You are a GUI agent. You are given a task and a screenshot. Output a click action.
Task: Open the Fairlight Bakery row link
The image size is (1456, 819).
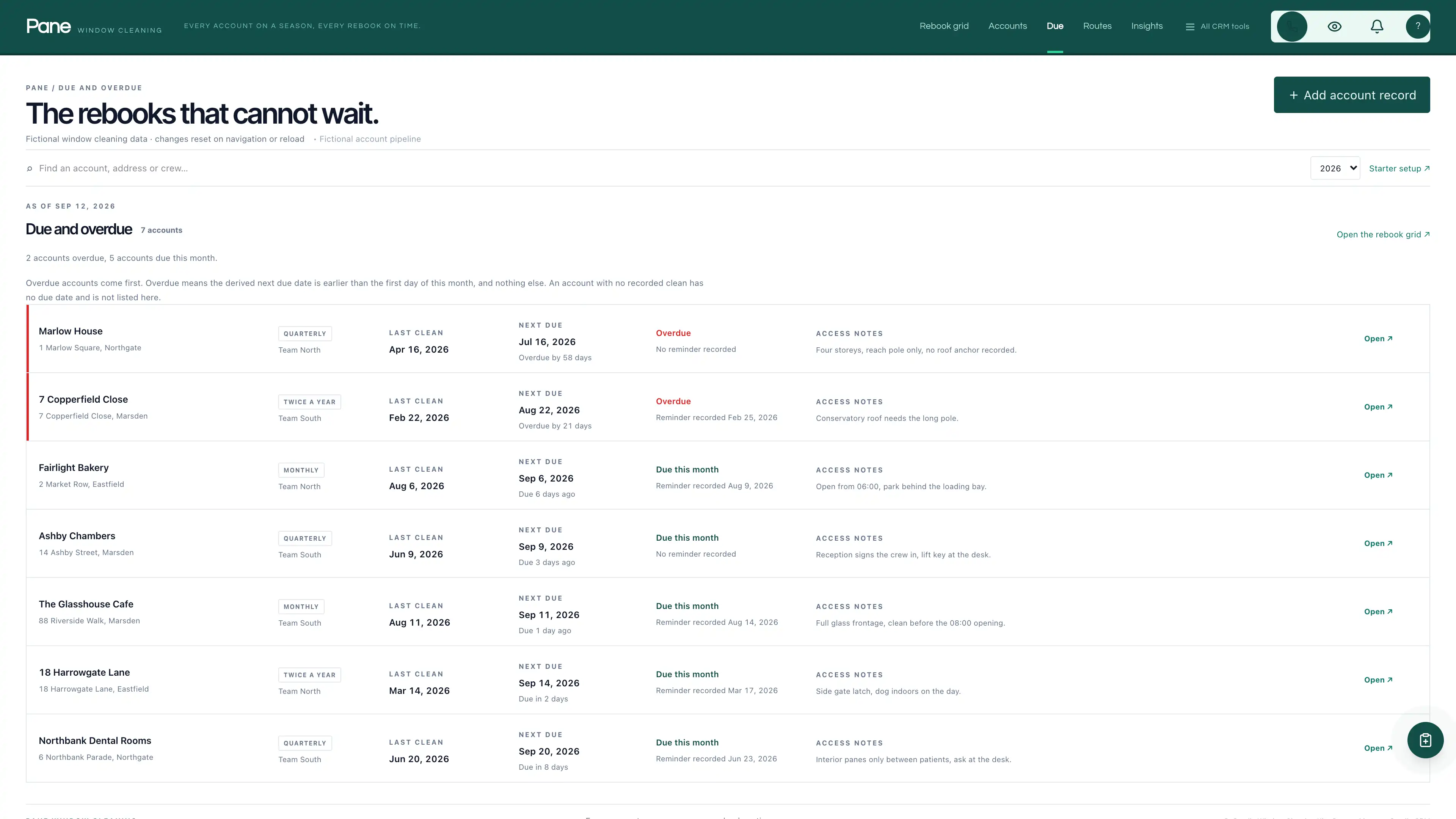click(1378, 475)
